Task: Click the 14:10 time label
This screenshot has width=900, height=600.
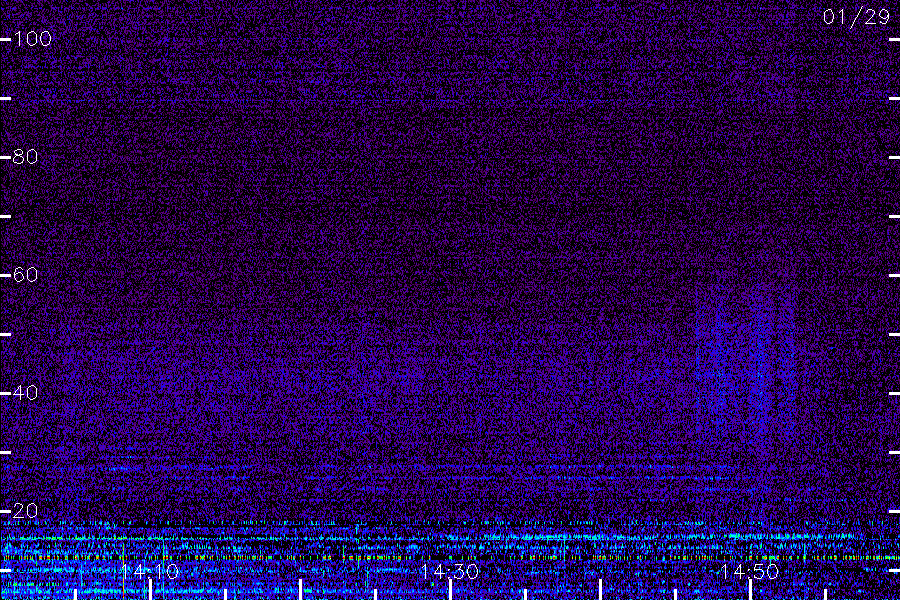Action: [150, 571]
